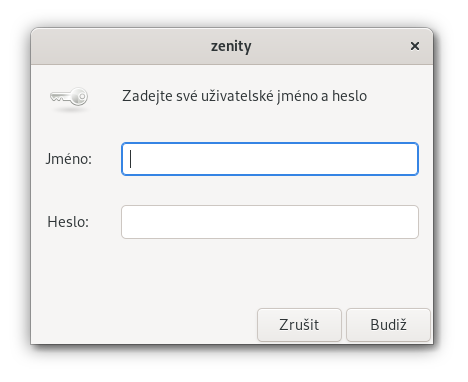468x382 pixels.
Task: Focus the Heslo password field
Action: [270, 222]
